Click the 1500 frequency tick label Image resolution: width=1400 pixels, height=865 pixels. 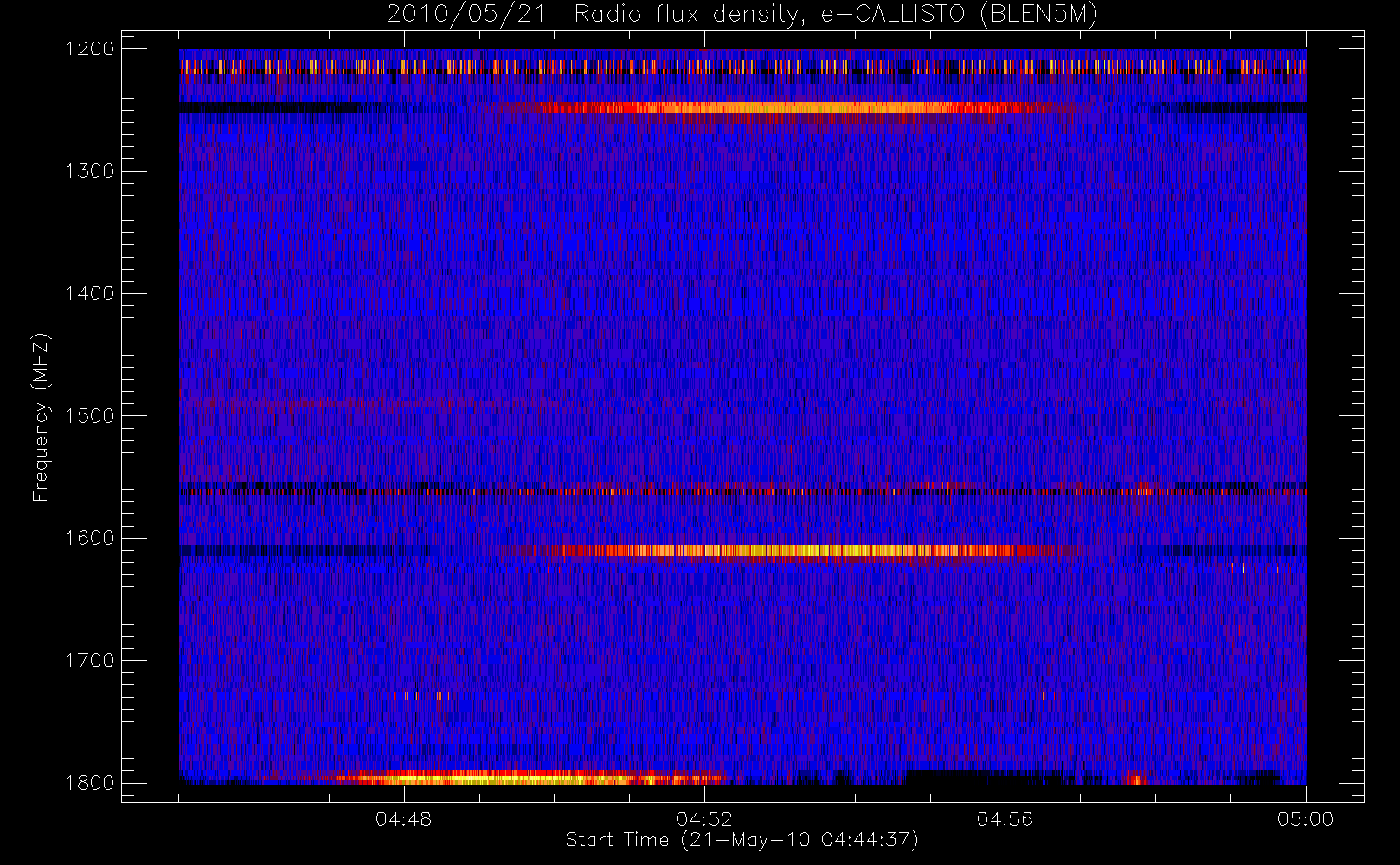(x=90, y=416)
